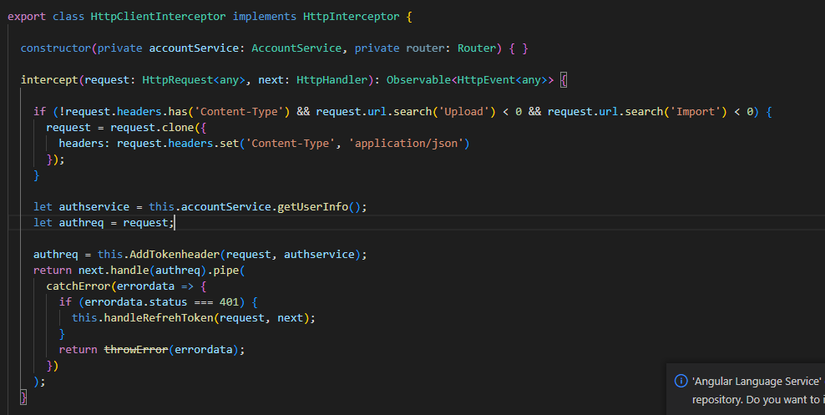The image size is (825, 415).
Task: Click HttpInterceptor after the implements keyword
Action: coord(351,16)
